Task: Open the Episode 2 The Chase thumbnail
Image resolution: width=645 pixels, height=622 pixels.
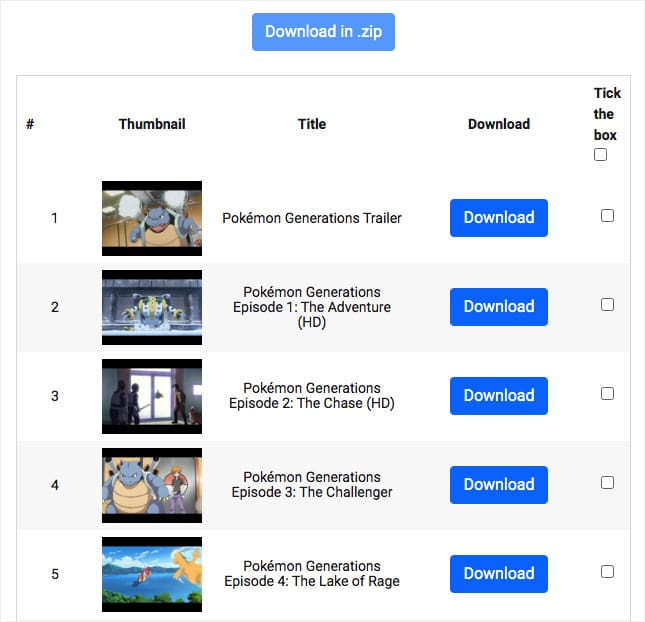Action: pos(152,396)
